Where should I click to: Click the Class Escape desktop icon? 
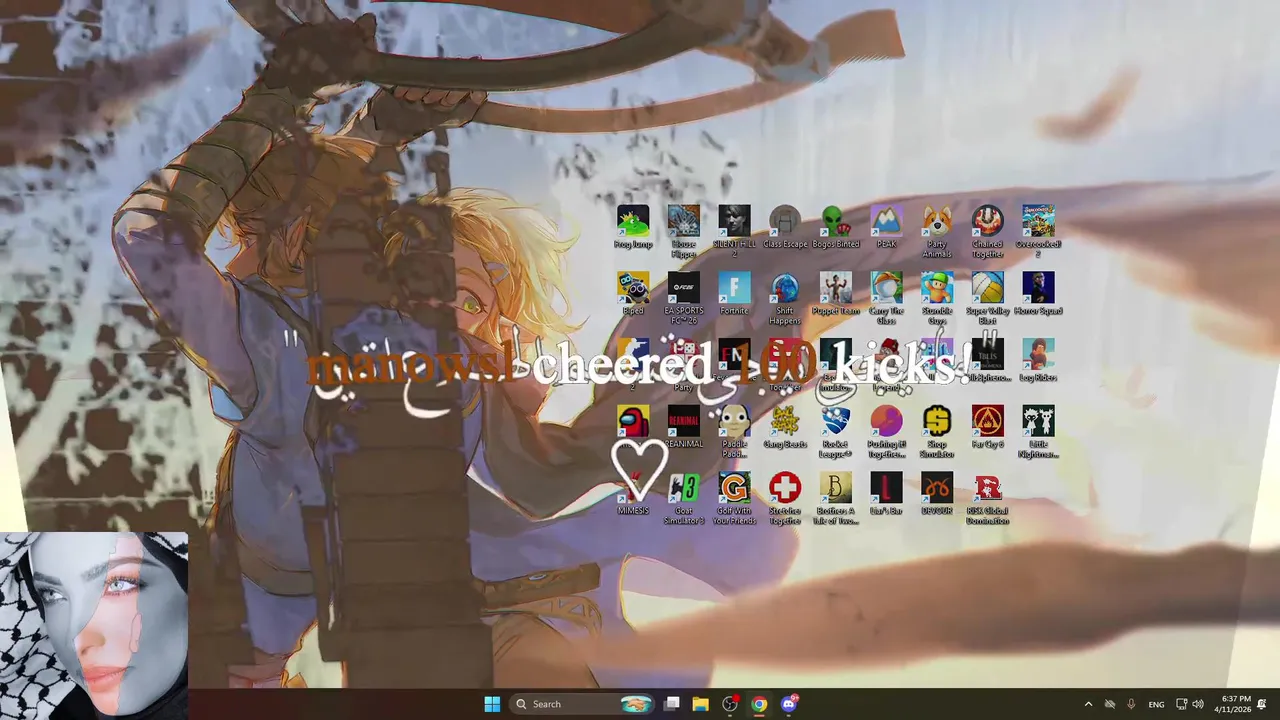(x=785, y=227)
